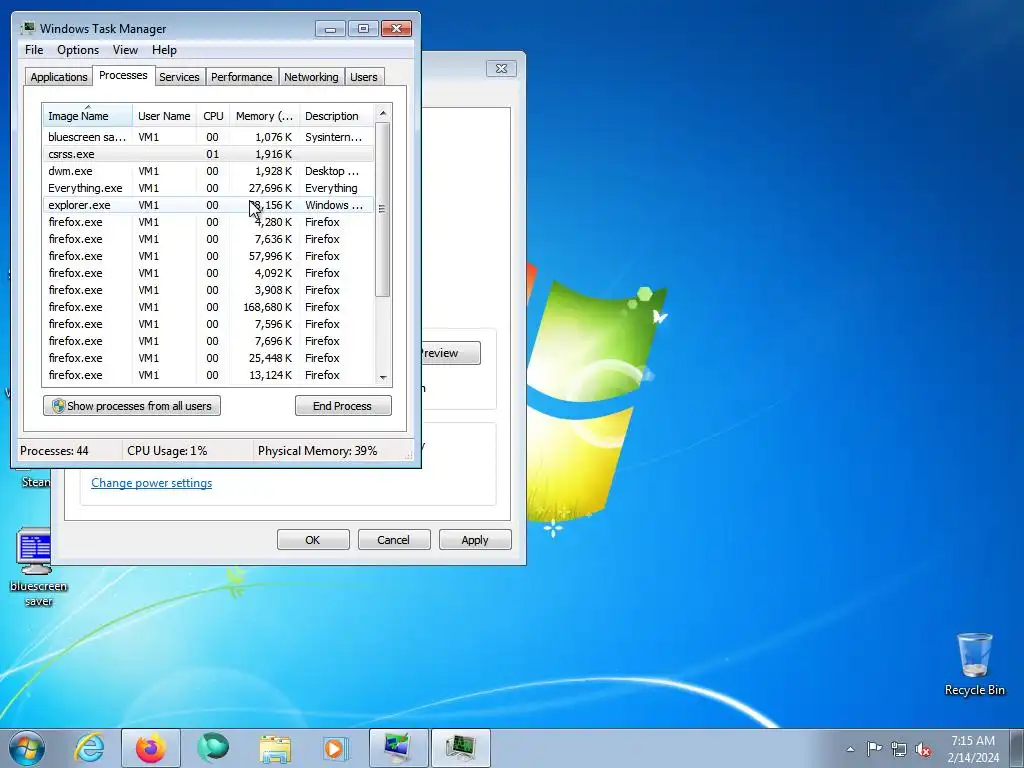
Task: Switch to the Performance tab
Action: pyautogui.click(x=241, y=77)
